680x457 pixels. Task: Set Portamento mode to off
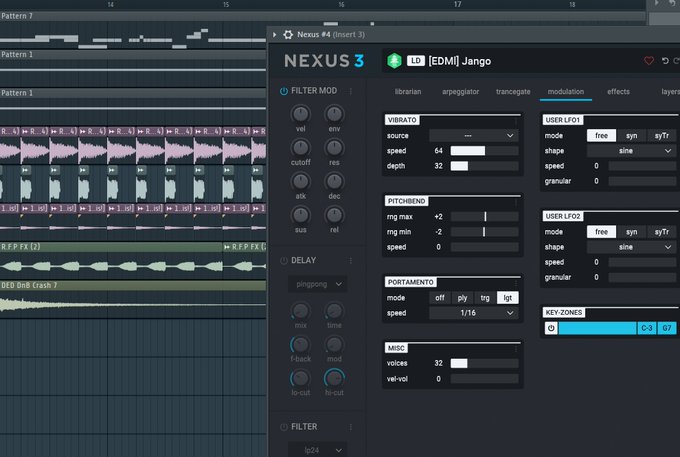click(x=440, y=298)
